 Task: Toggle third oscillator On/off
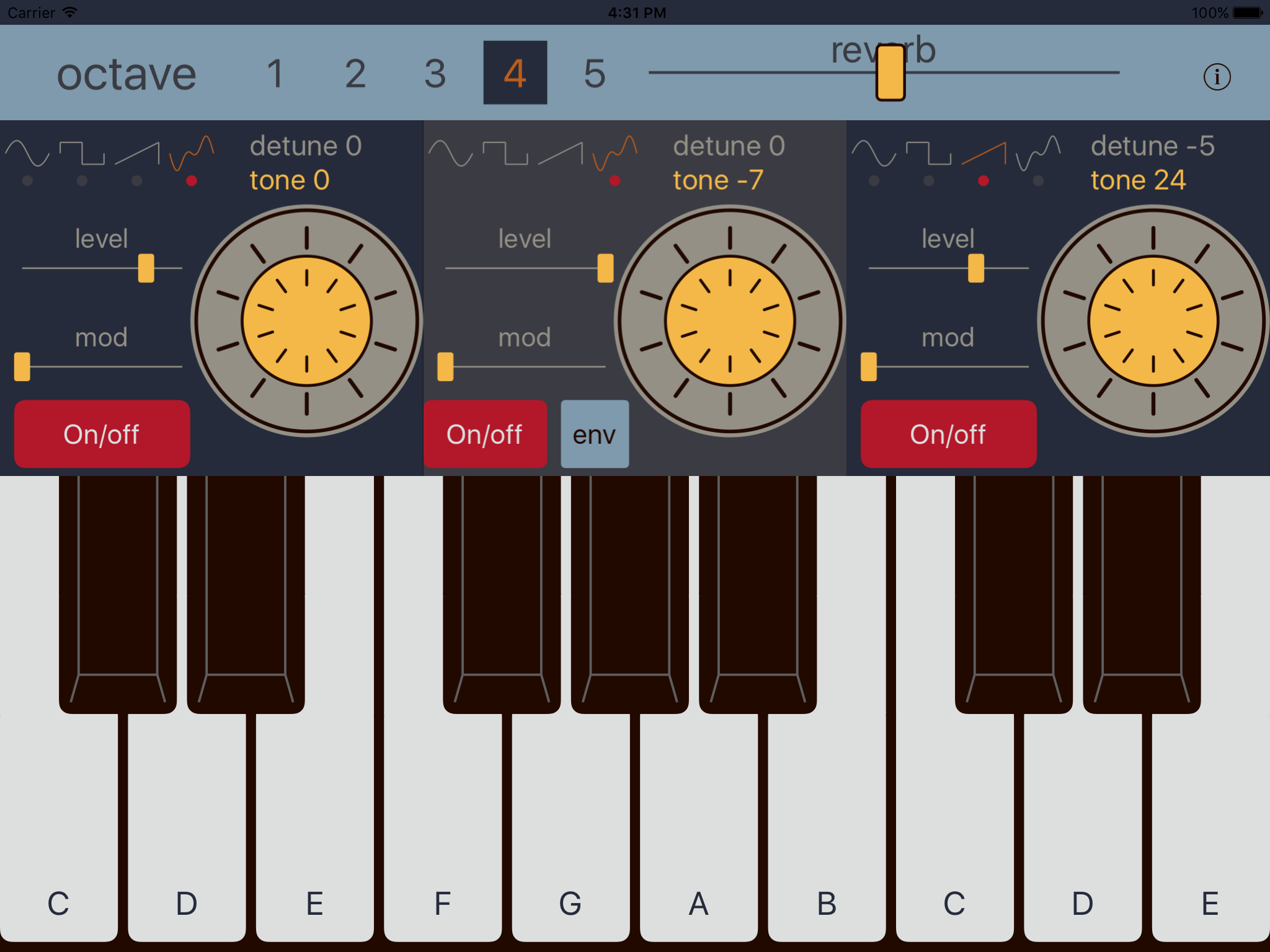(948, 434)
